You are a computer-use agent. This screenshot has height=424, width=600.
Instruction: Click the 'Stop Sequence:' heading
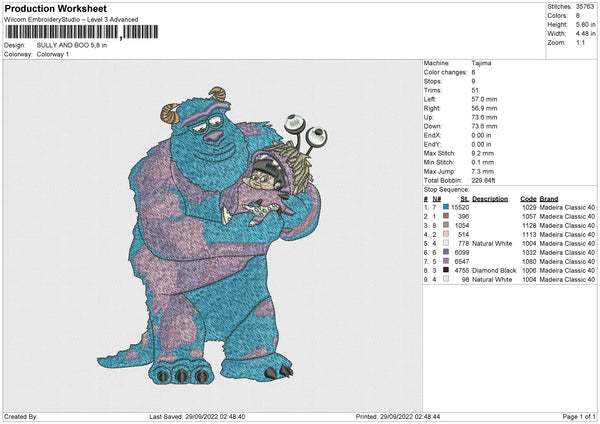pos(446,190)
